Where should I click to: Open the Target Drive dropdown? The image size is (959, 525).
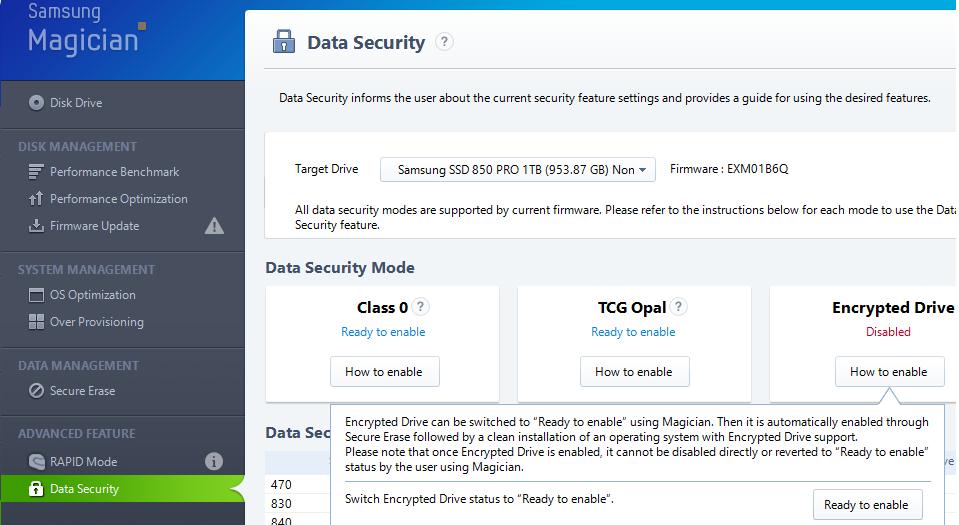(517, 170)
